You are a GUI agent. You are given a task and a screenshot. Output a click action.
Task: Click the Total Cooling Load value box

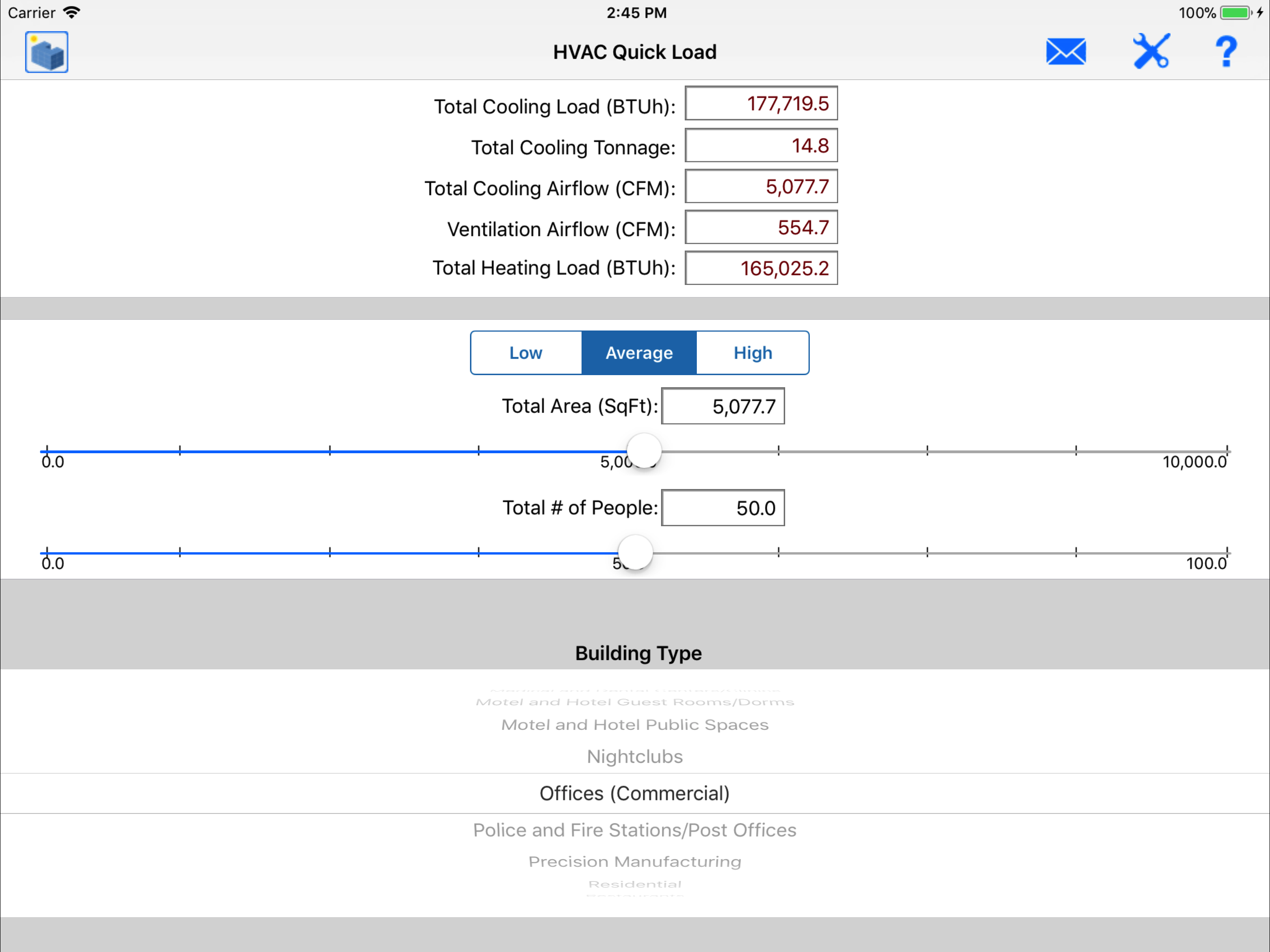(761, 103)
